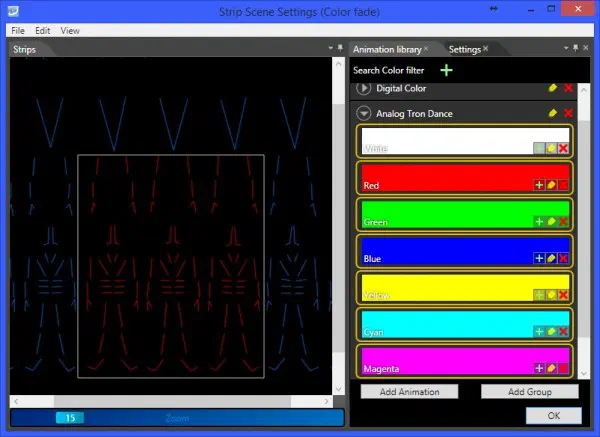600x437 pixels.
Task: Delete the Yellow animation
Action: (x=563, y=295)
